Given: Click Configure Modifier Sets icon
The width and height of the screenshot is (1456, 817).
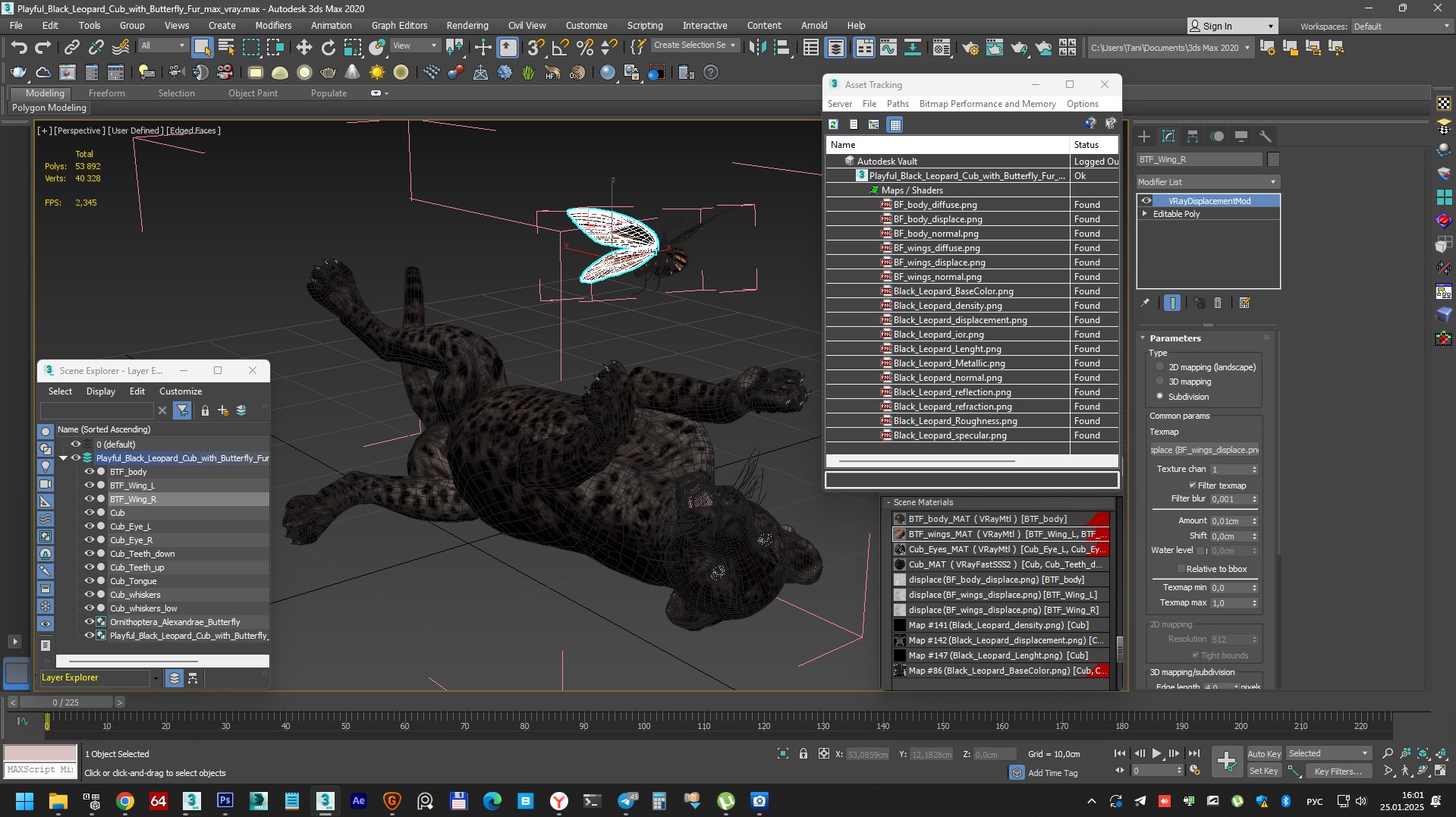Looking at the screenshot, I should tap(1244, 303).
